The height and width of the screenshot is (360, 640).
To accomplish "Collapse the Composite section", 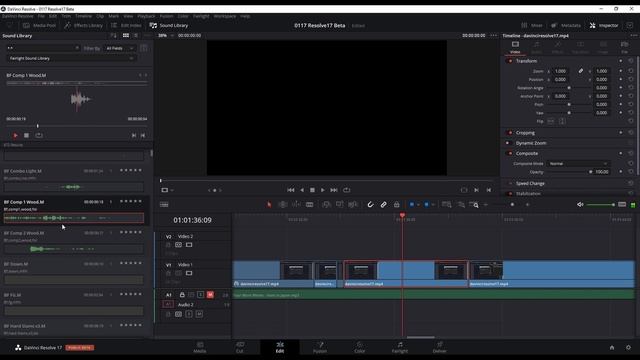I will [527, 153].
